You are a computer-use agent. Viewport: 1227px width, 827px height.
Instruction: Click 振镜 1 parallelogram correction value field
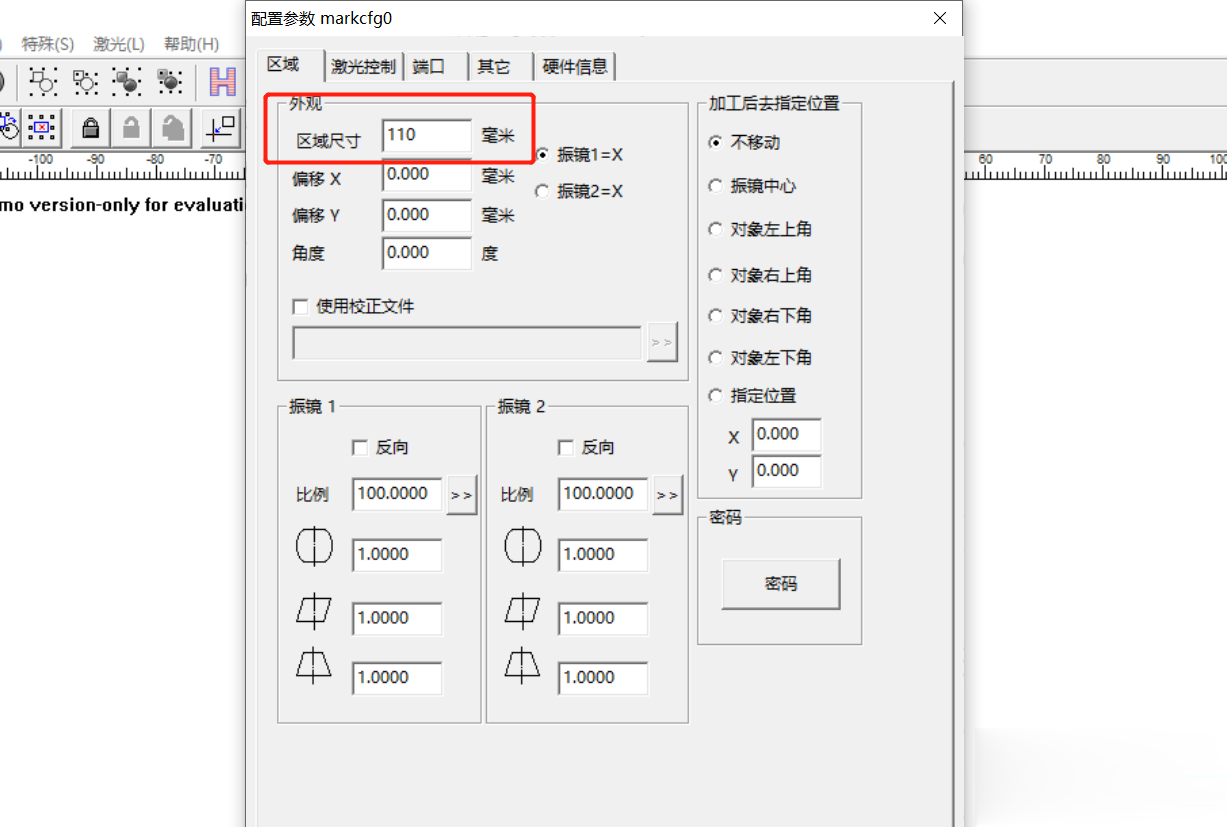tap(397, 618)
